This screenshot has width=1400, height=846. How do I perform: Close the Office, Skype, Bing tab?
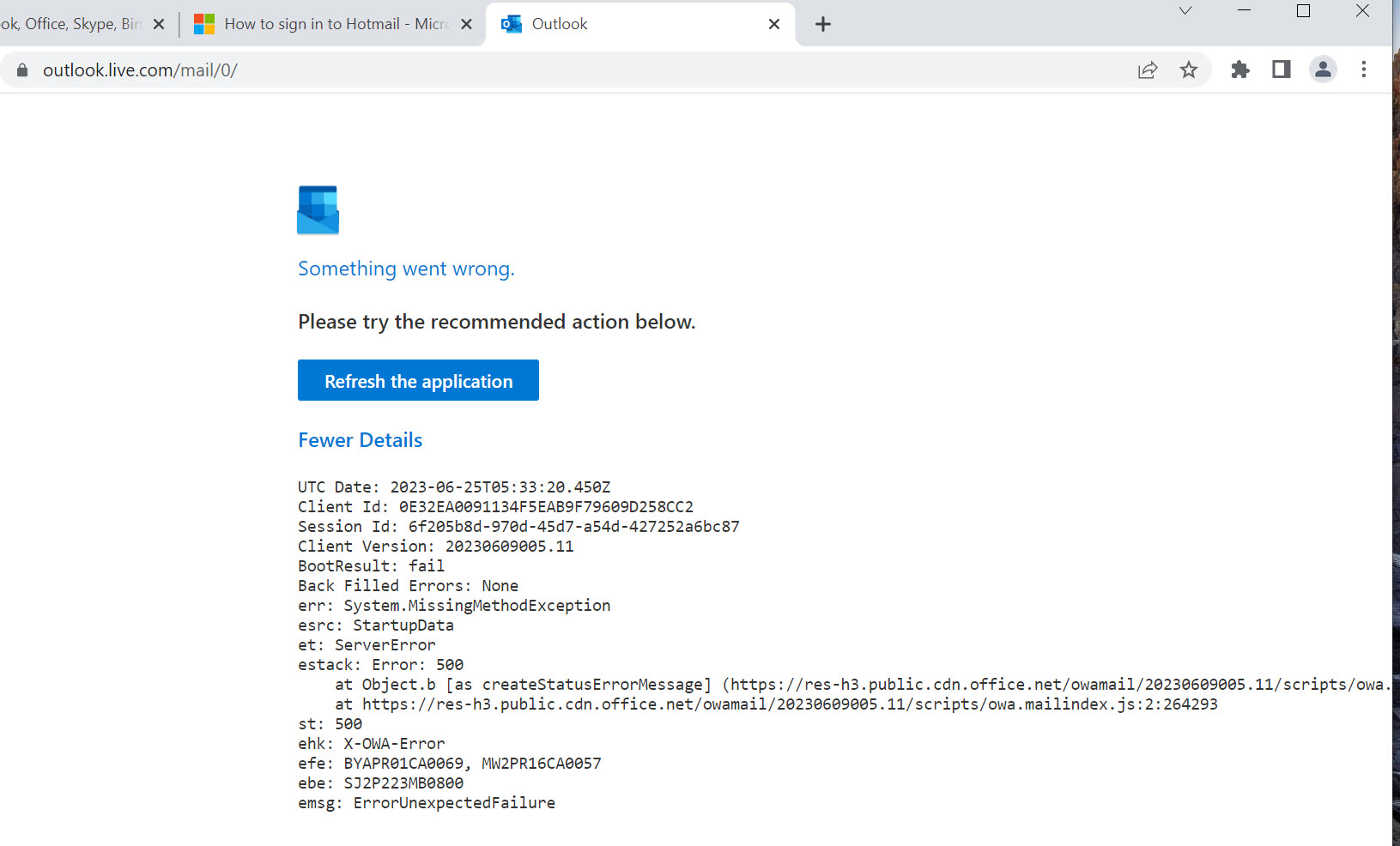coord(158,24)
